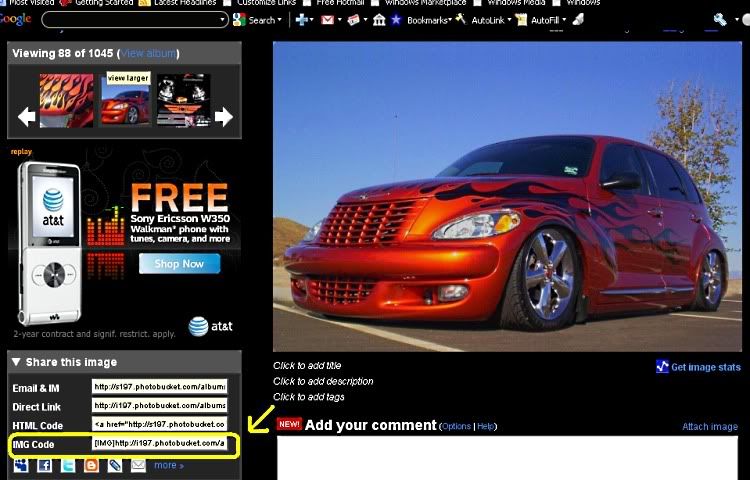This screenshot has width=750, height=480.
Task: Open Search button dropdown arrow
Action: tap(279, 20)
